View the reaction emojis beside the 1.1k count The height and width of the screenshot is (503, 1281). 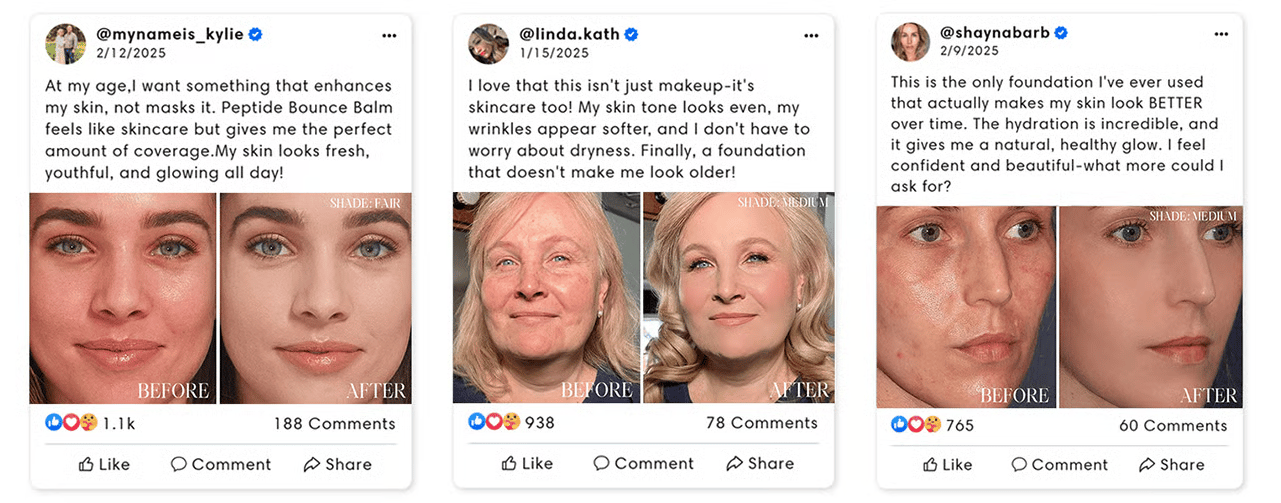[x=71, y=423]
